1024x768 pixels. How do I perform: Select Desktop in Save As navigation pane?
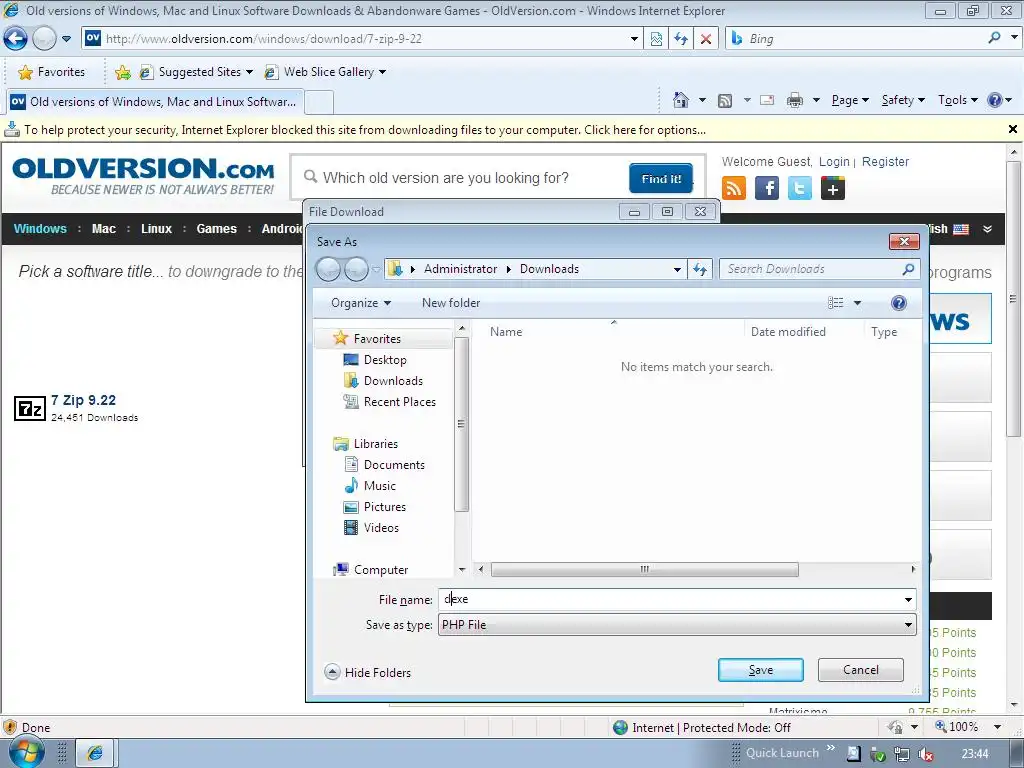(x=385, y=360)
